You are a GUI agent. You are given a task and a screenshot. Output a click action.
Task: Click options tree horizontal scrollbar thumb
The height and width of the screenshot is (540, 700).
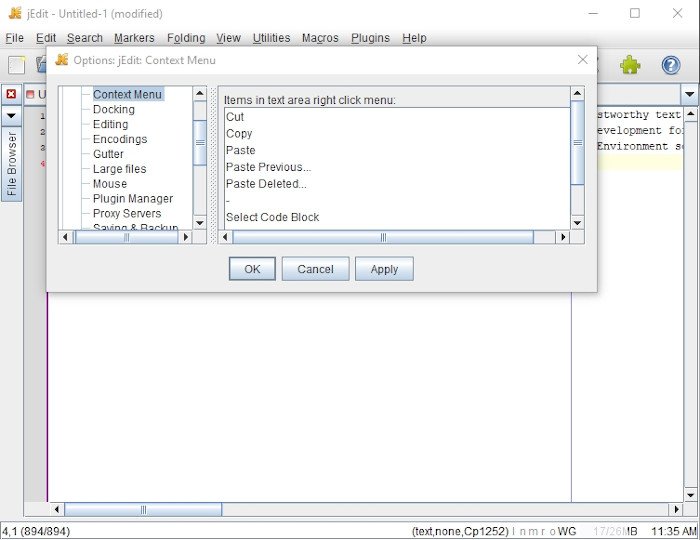point(127,237)
